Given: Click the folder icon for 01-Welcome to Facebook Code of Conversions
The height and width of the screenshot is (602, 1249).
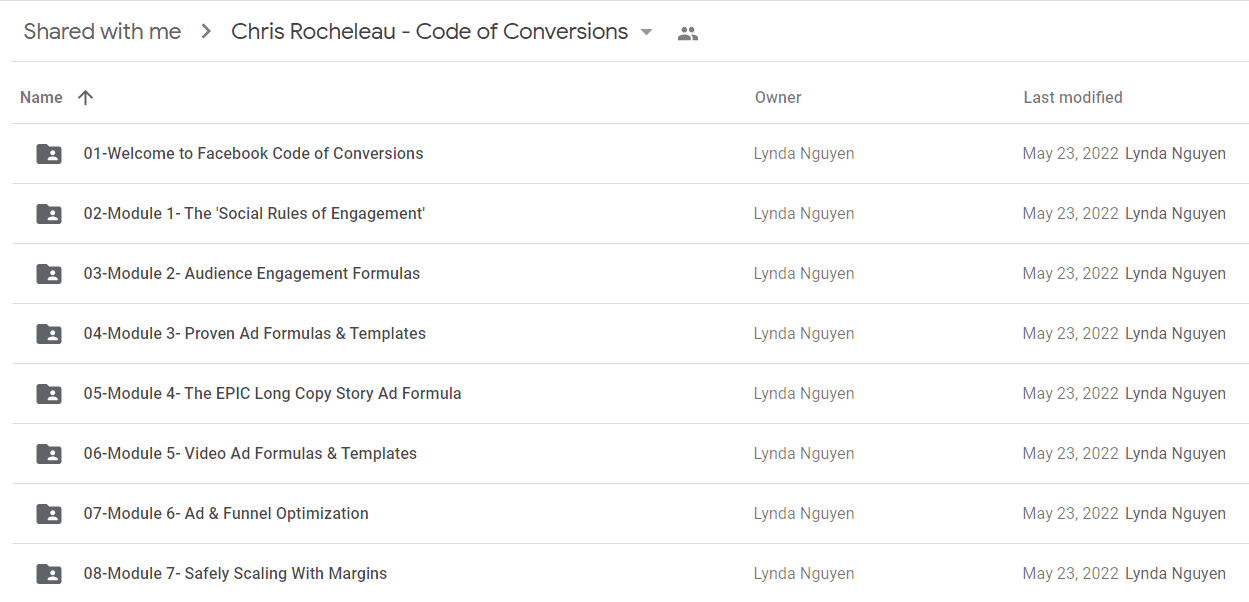Looking at the screenshot, I should 48,154.
